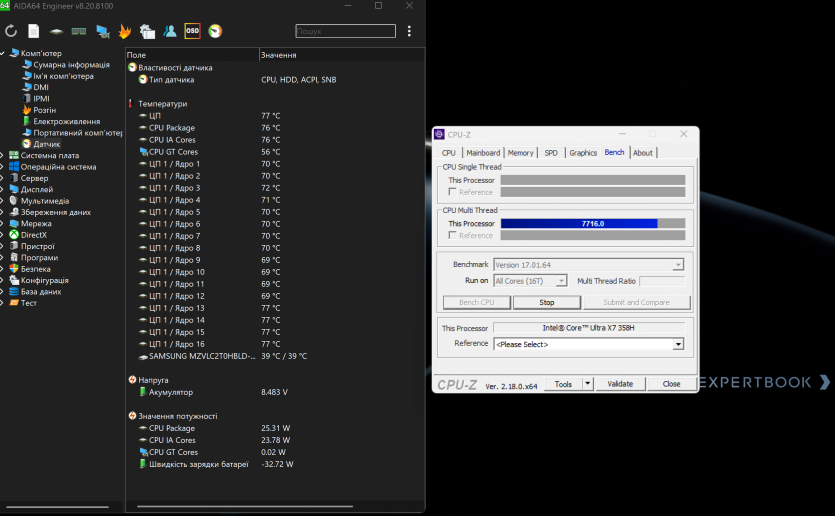Screen dimensions: 835x516
Task: Click the Refresh icon in AIDA64 toolbar
Action: 11,31
